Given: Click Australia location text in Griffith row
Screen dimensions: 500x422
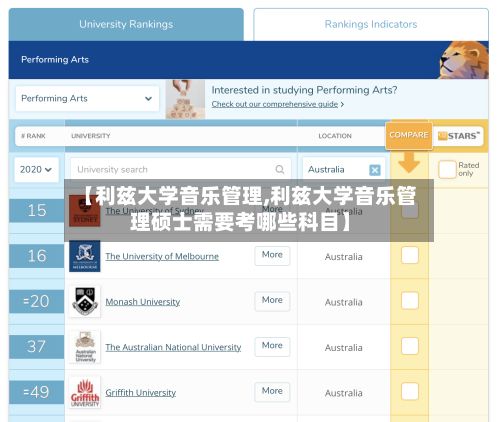Looking at the screenshot, I should pyautogui.click(x=344, y=393).
